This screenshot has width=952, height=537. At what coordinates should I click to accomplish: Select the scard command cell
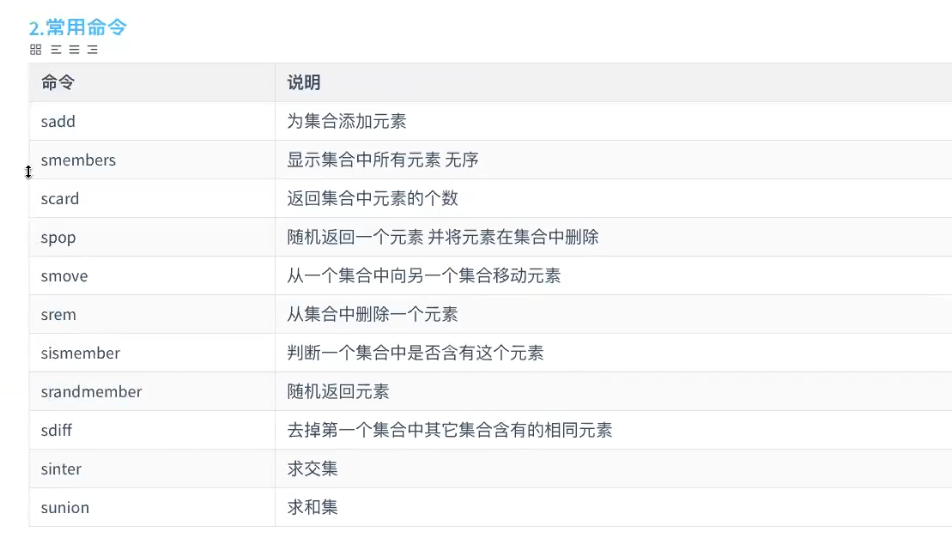point(152,199)
